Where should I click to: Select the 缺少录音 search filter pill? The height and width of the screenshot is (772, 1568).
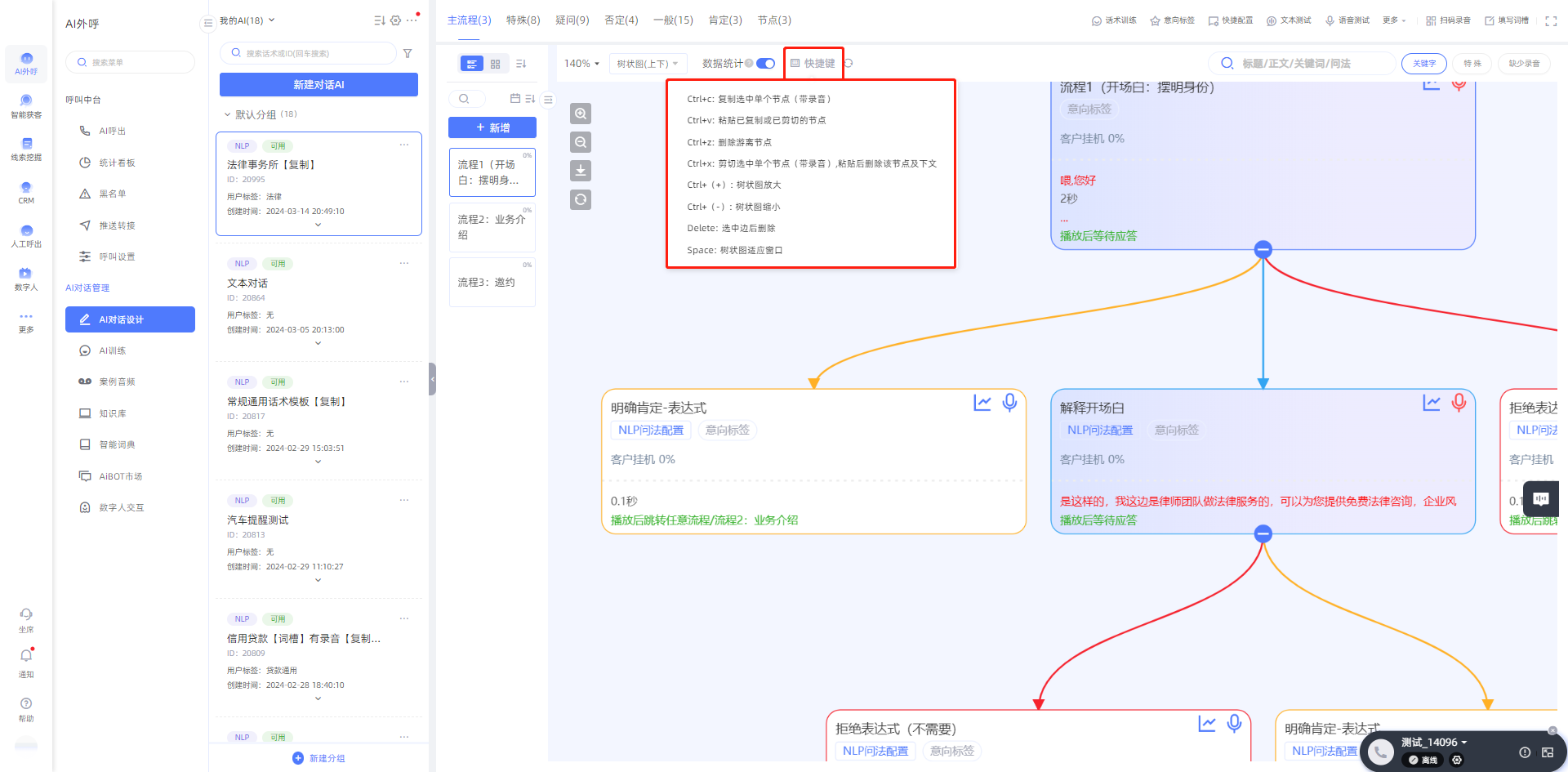[1524, 64]
